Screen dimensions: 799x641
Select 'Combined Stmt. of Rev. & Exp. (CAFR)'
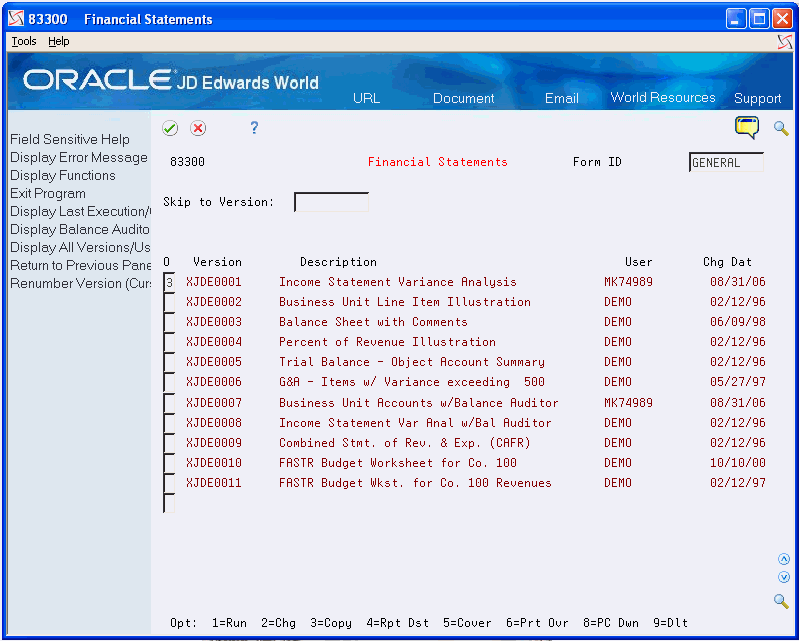point(405,443)
